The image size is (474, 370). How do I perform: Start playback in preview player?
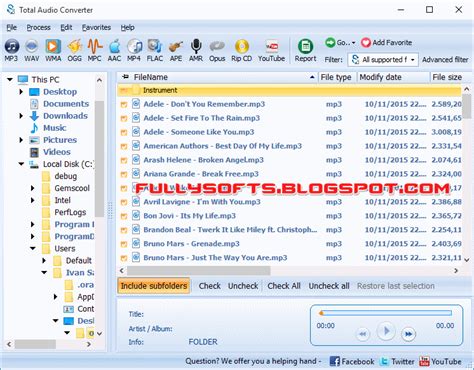click(386, 331)
